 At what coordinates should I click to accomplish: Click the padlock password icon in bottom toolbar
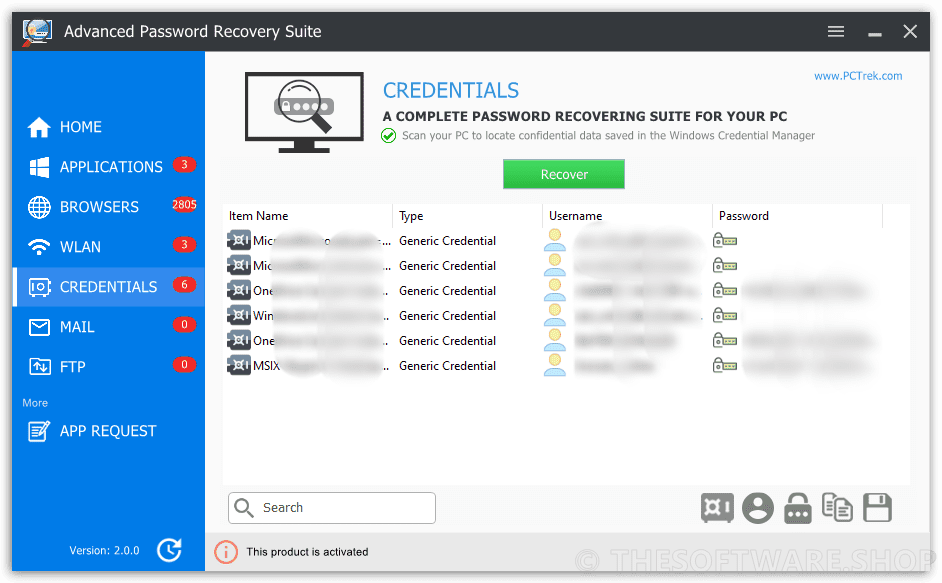(x=797, y=508)
